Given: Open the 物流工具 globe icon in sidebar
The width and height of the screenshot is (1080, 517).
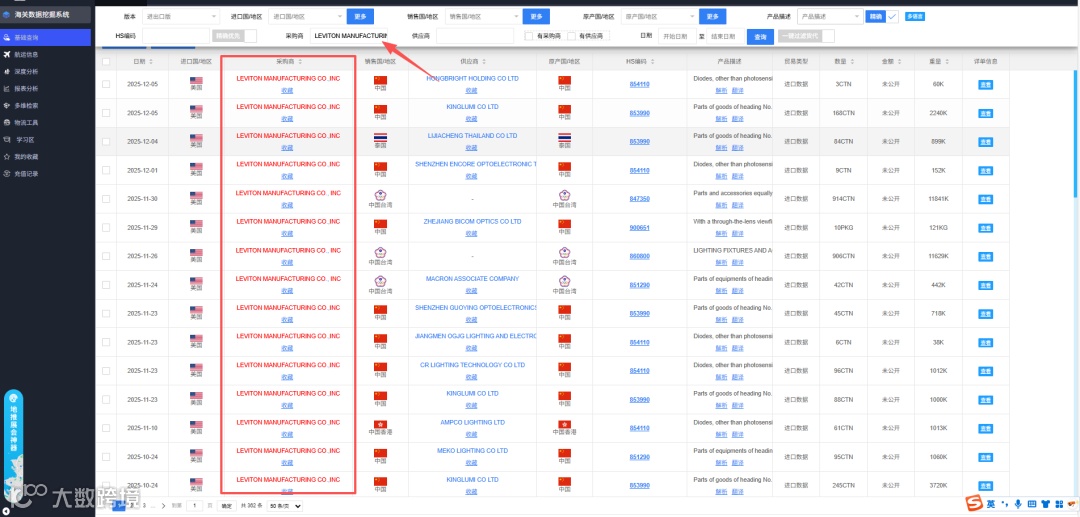Looking at the screenshot, I should pyautogui.click(x=7, y=123).
